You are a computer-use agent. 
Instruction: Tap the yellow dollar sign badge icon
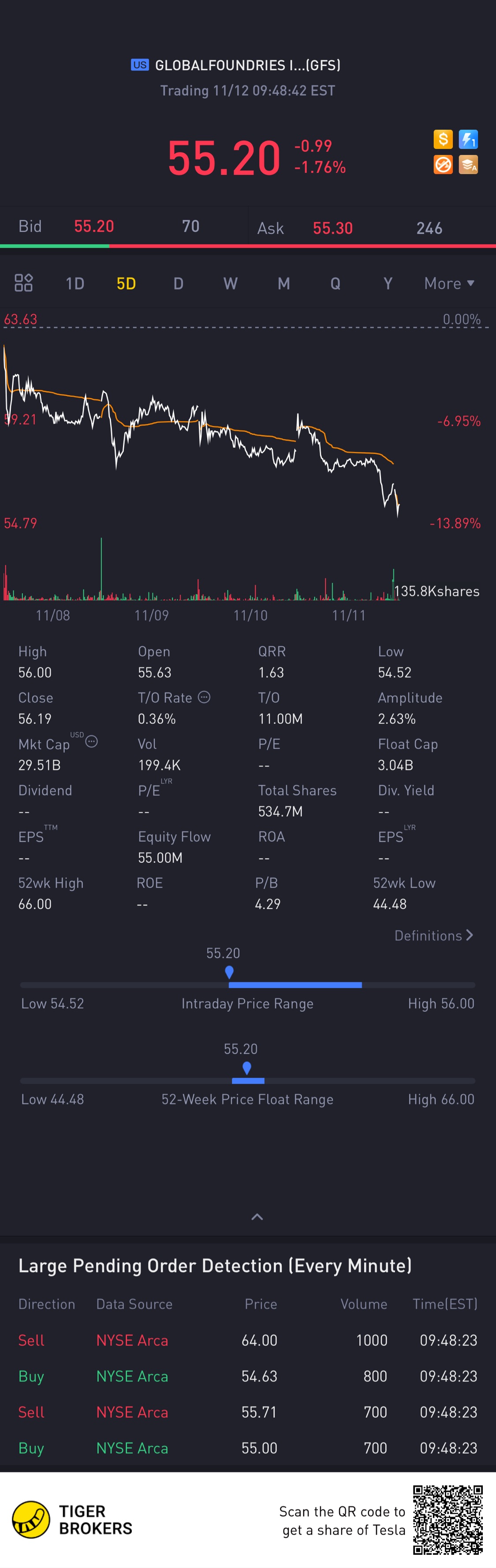pyautogui.click(x=443, y=139)
